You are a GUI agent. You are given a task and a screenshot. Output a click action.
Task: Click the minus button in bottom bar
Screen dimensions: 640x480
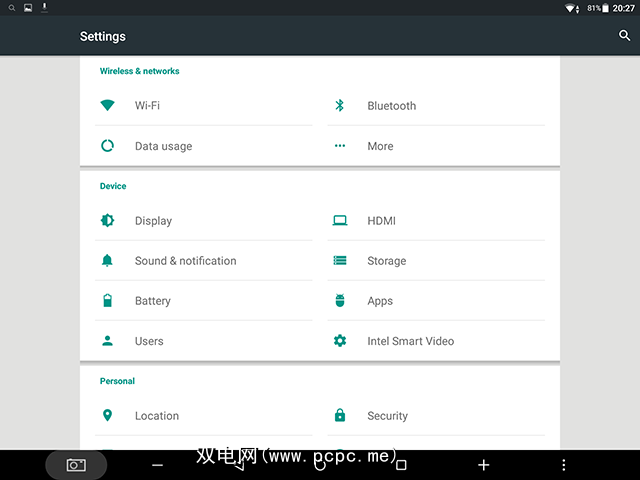[158, 465]
